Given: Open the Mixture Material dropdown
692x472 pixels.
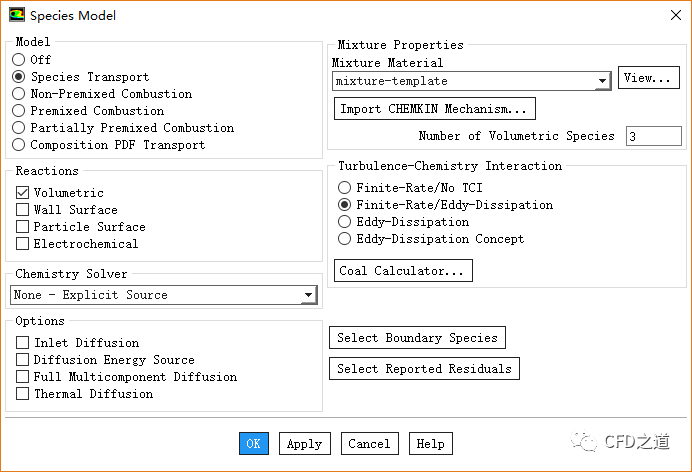Looking at the screenshot, I should tap(602, 82).
